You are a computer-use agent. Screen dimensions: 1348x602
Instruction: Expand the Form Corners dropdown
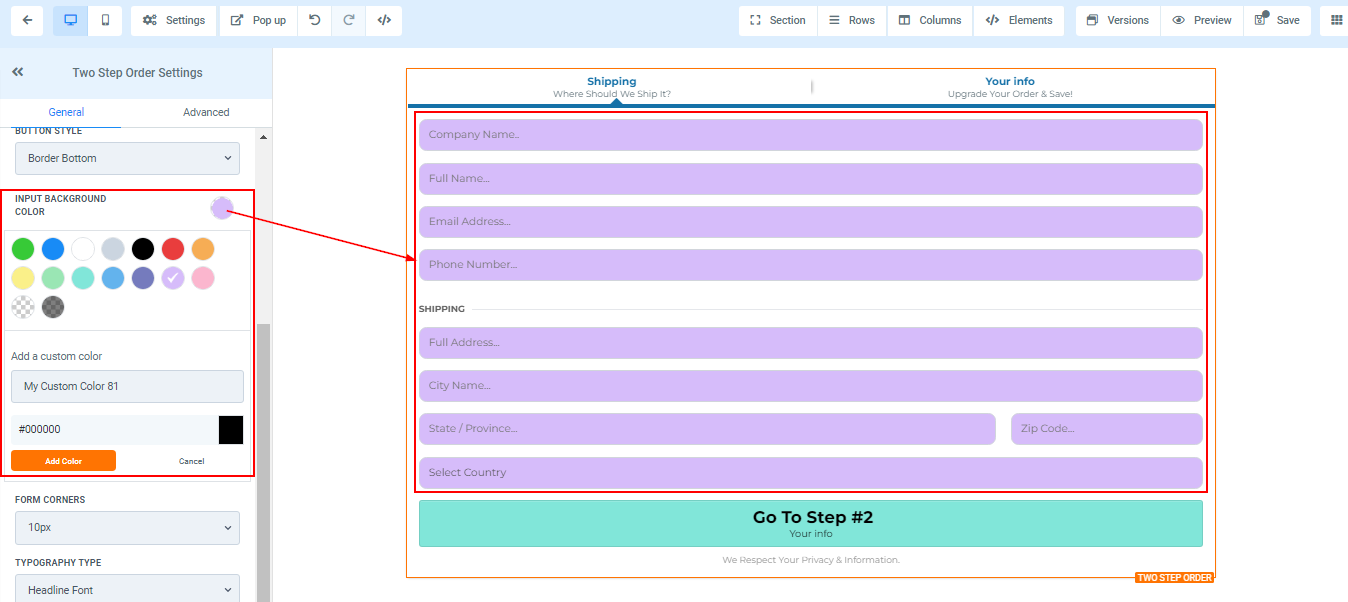coord(127,527)
